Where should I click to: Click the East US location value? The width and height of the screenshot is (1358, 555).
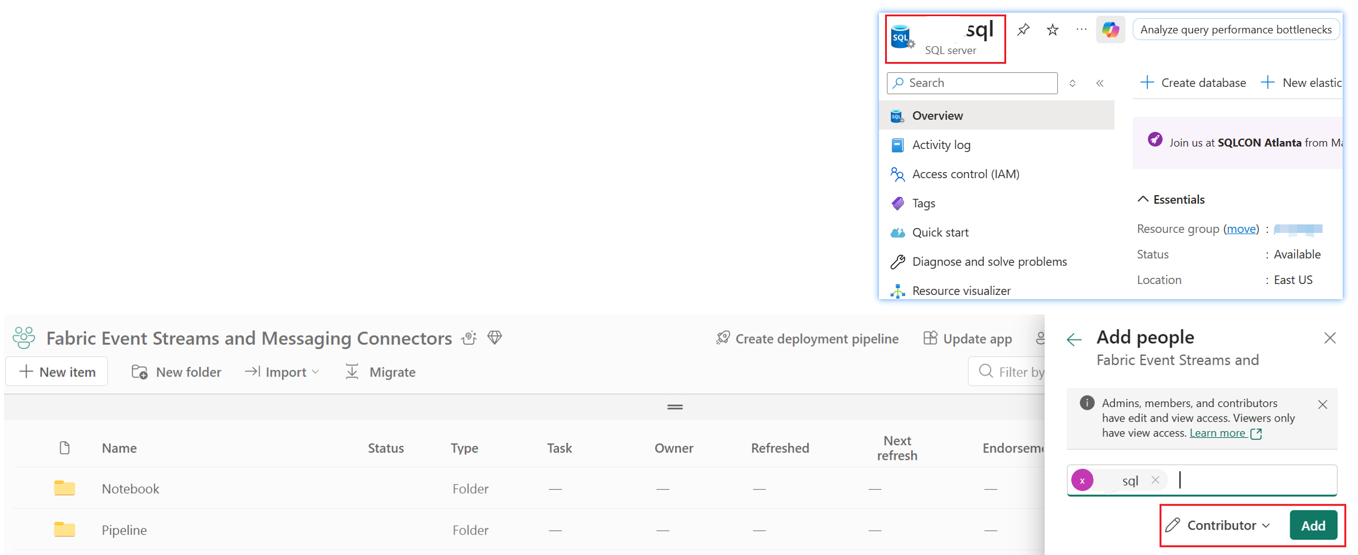(1293, 280)
